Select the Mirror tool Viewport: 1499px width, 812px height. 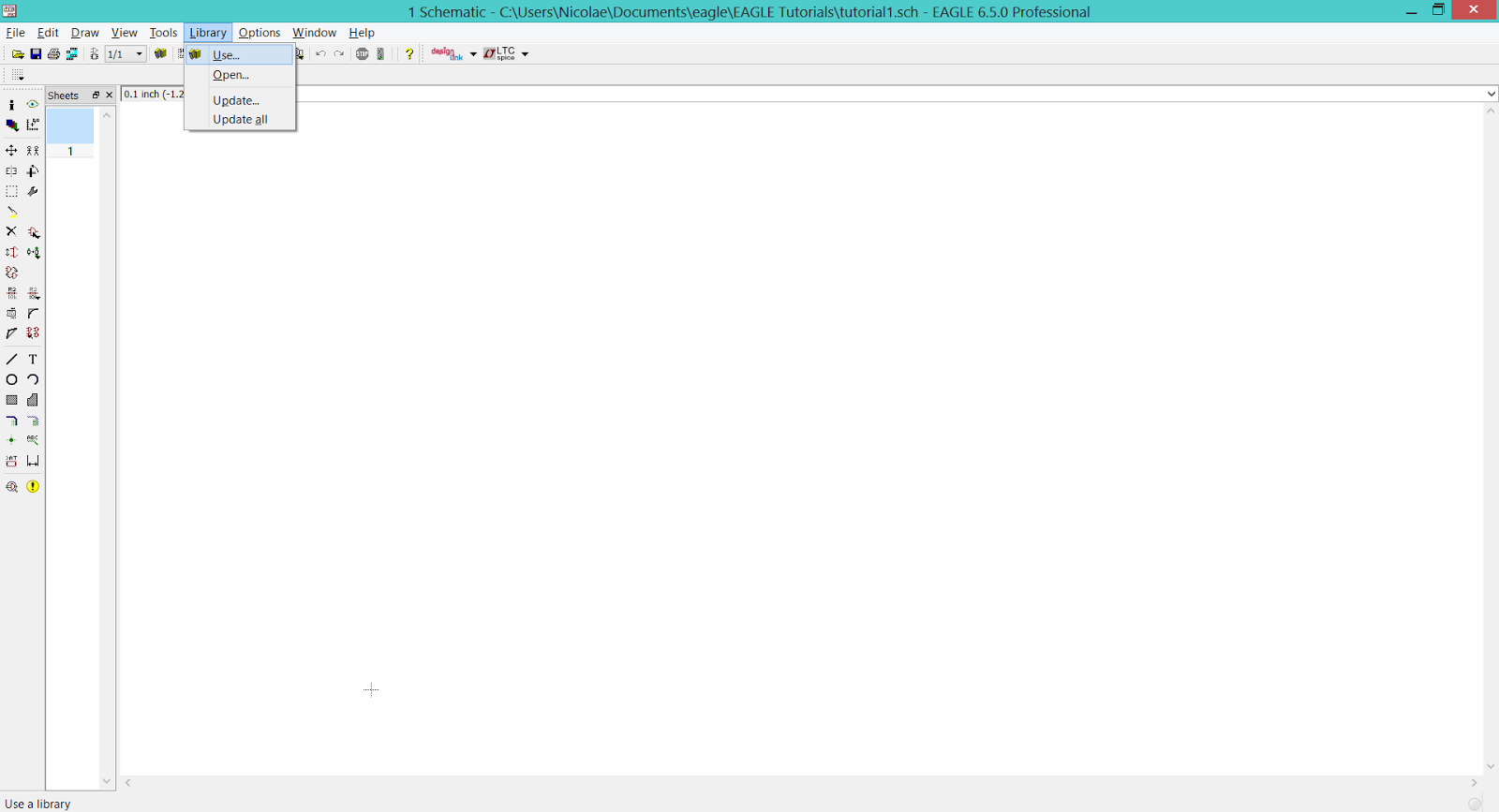tap(11, 171)
